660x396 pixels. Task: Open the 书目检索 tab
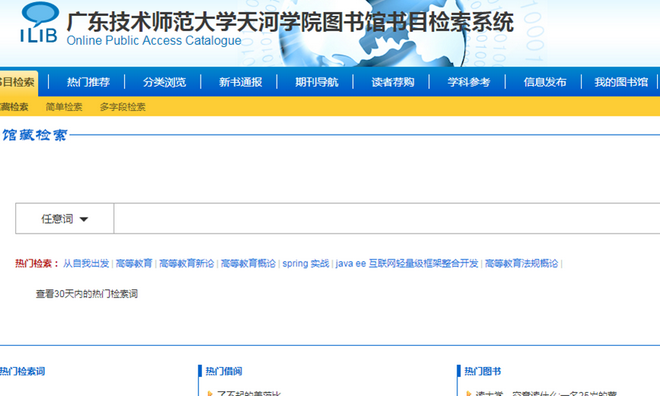pyautogui.click(x=18, y=82)
